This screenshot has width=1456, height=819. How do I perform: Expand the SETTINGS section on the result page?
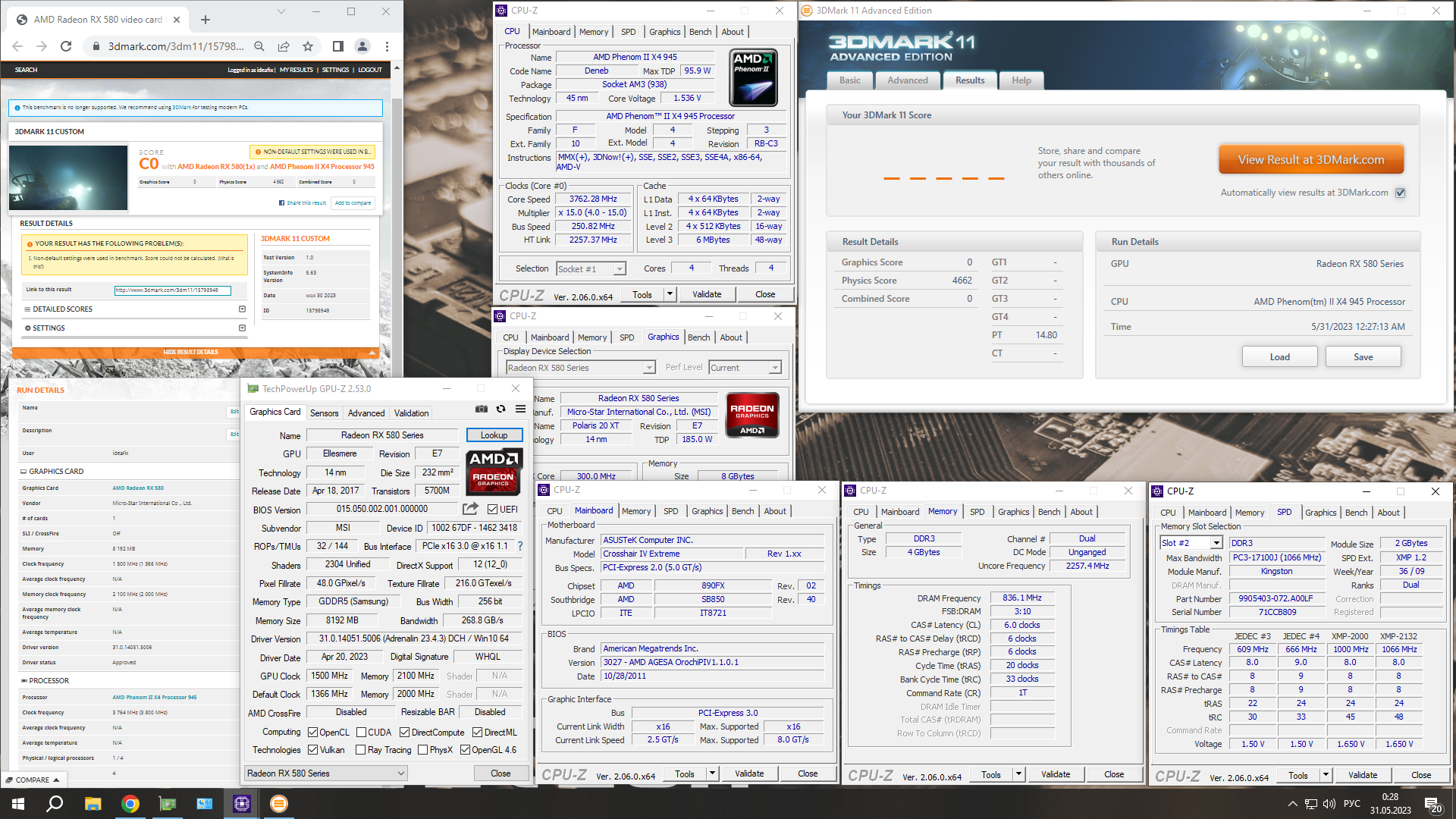(x=135, y=328)
